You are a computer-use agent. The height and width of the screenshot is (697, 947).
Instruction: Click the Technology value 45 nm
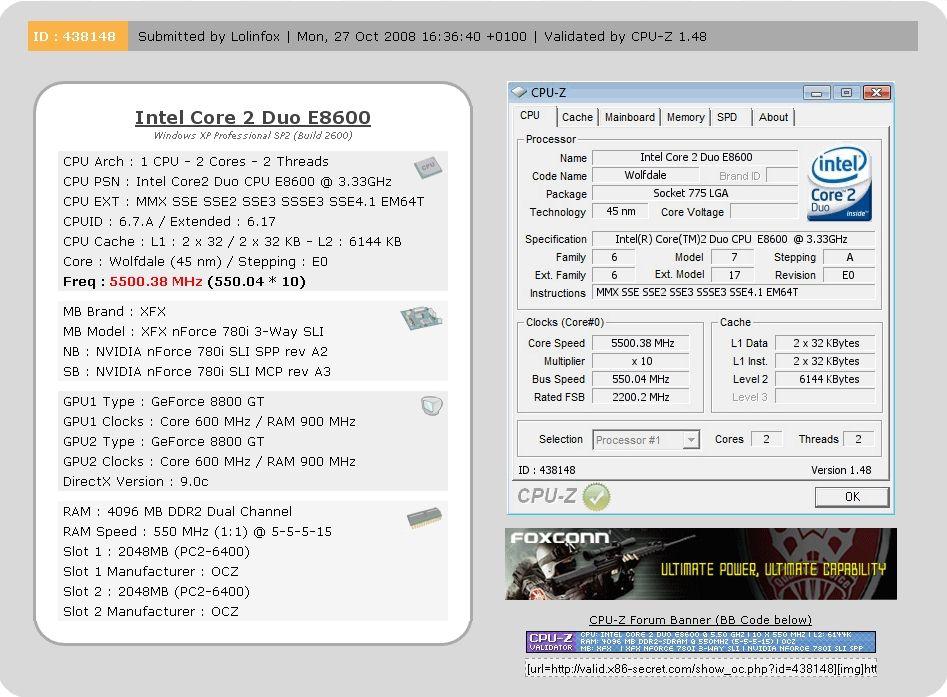tap(620, 211)
